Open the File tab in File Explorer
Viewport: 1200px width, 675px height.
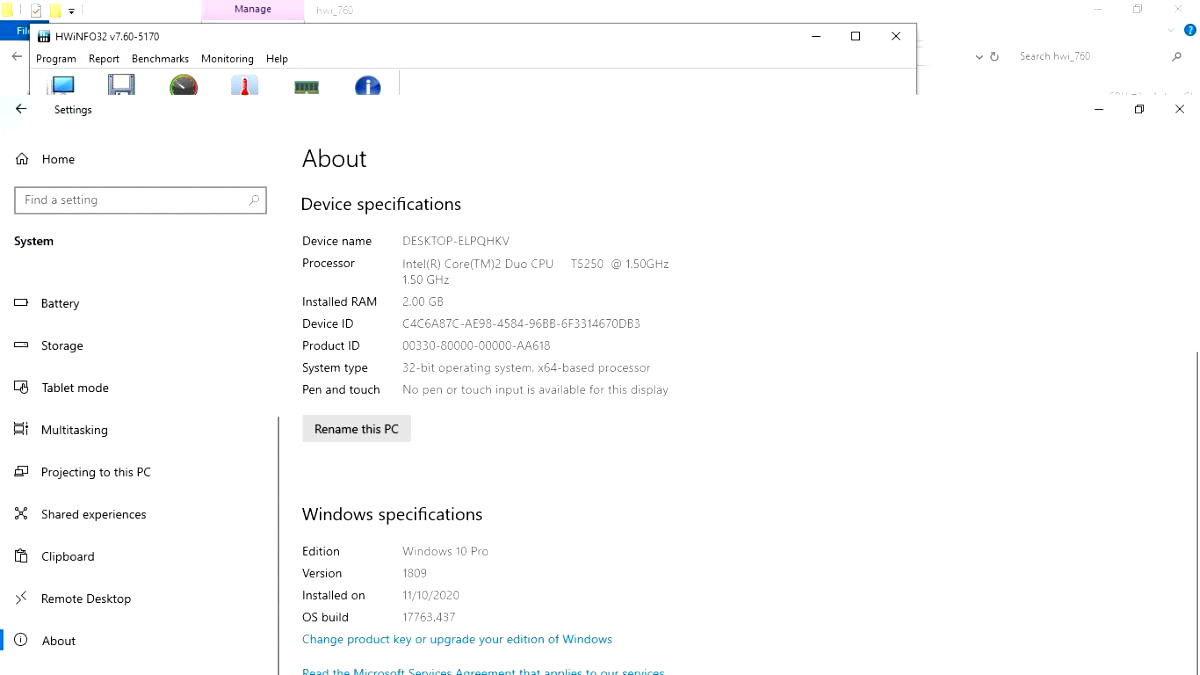click(17, 31)
